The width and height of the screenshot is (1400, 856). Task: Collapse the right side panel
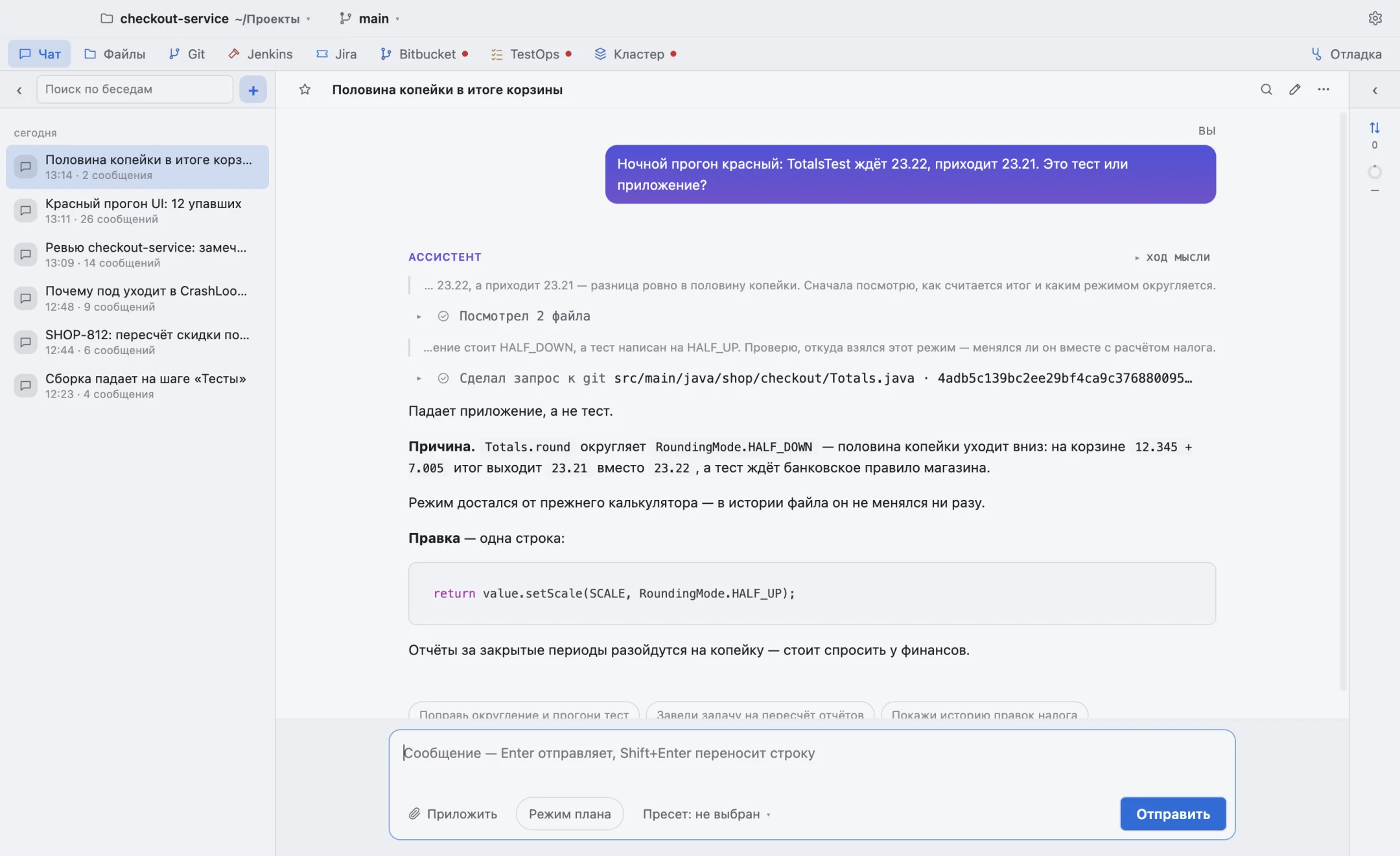click(1375, 90)
